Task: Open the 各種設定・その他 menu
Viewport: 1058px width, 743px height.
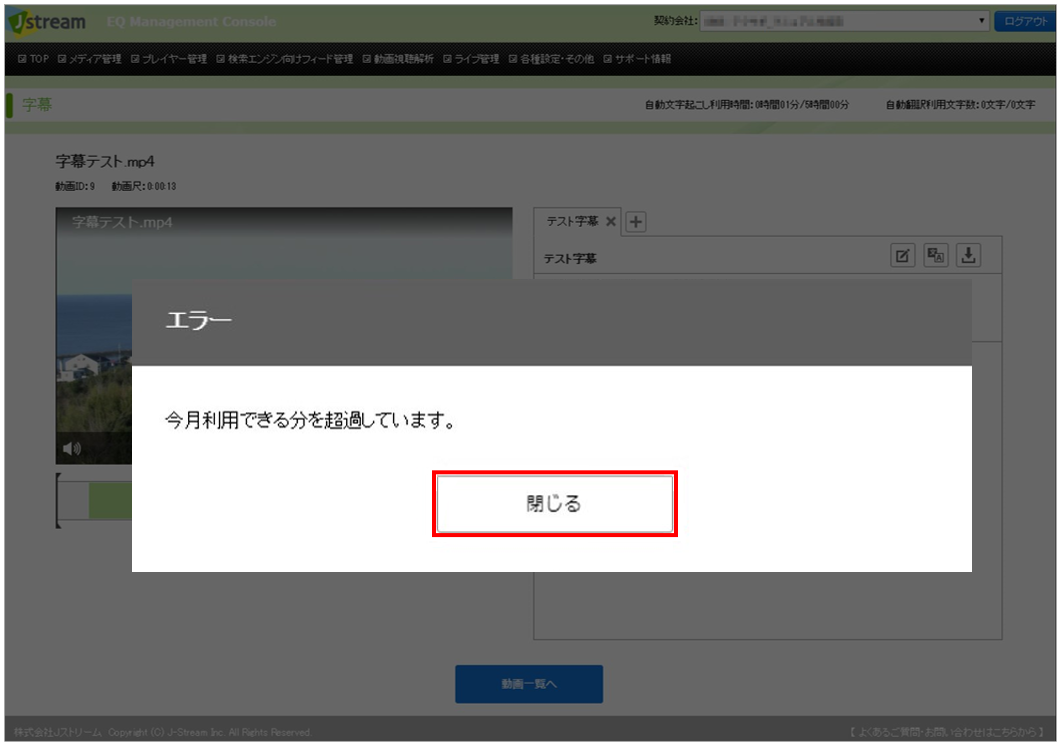Action: tap(551, 59)
